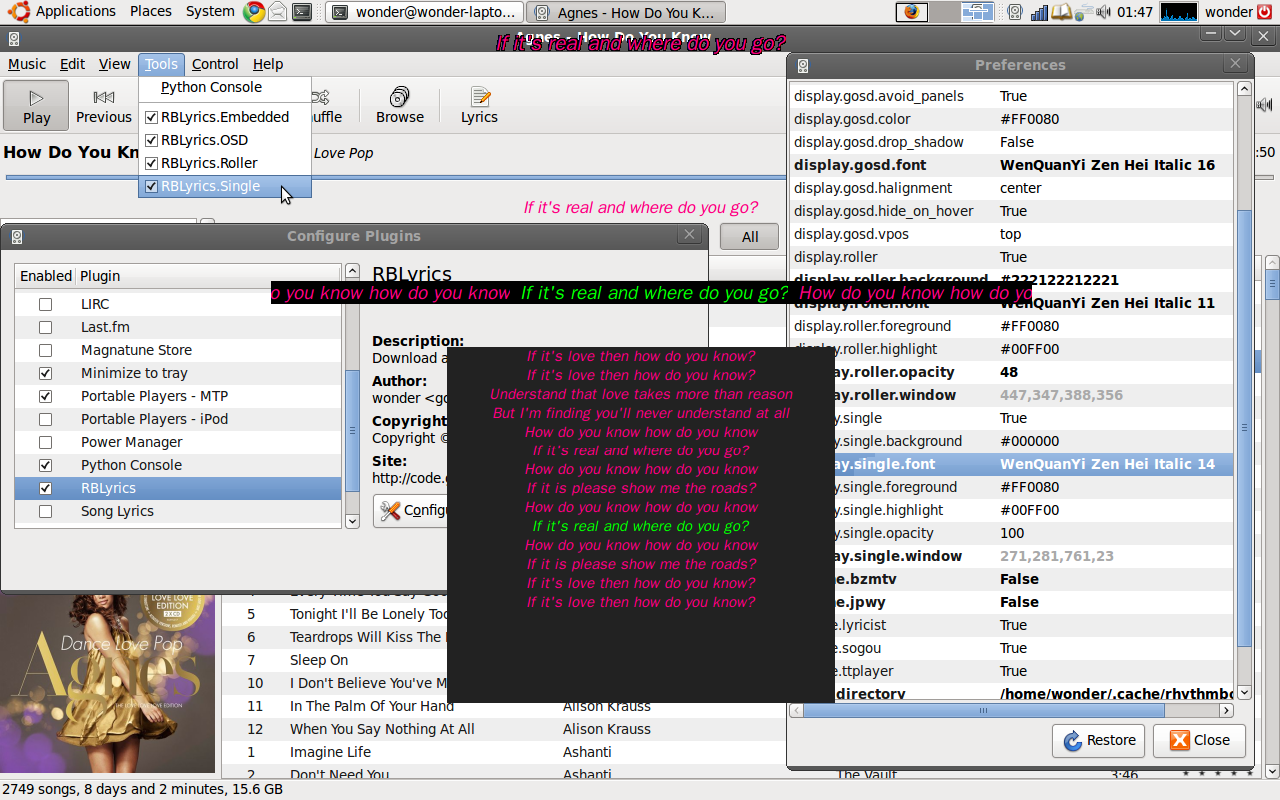
Task: Open the Music menu
Action: tap(27, 64)
